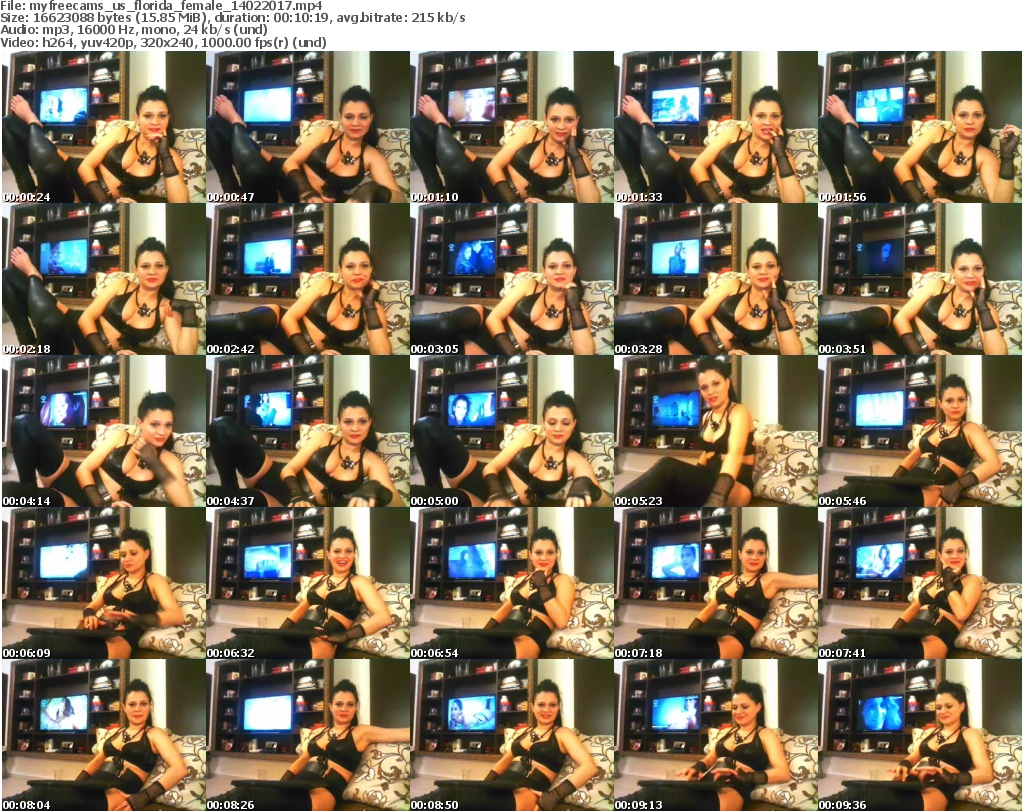
Task: Click the 'Size: 16623088 bytes' info line
Action: [x=232, y=18]
